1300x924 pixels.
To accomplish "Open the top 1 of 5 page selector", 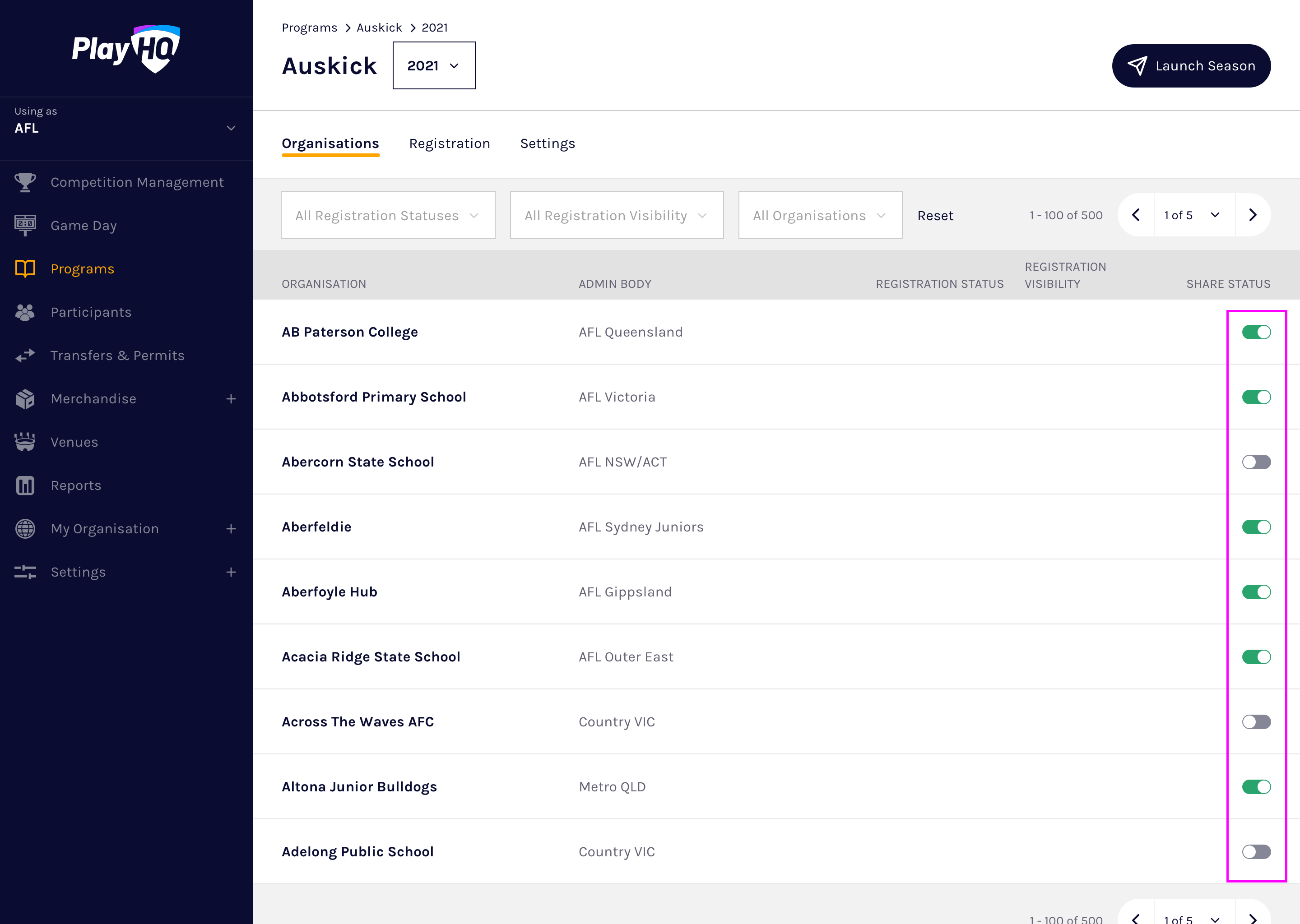I will tap(1194, 215).
